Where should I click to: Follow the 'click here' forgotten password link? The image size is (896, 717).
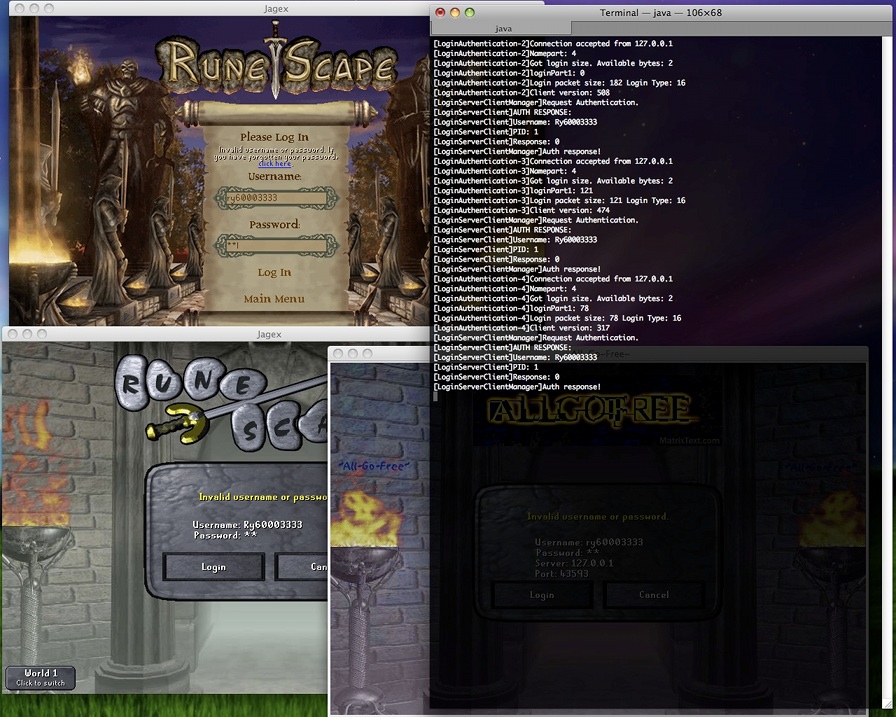point(274,164)
